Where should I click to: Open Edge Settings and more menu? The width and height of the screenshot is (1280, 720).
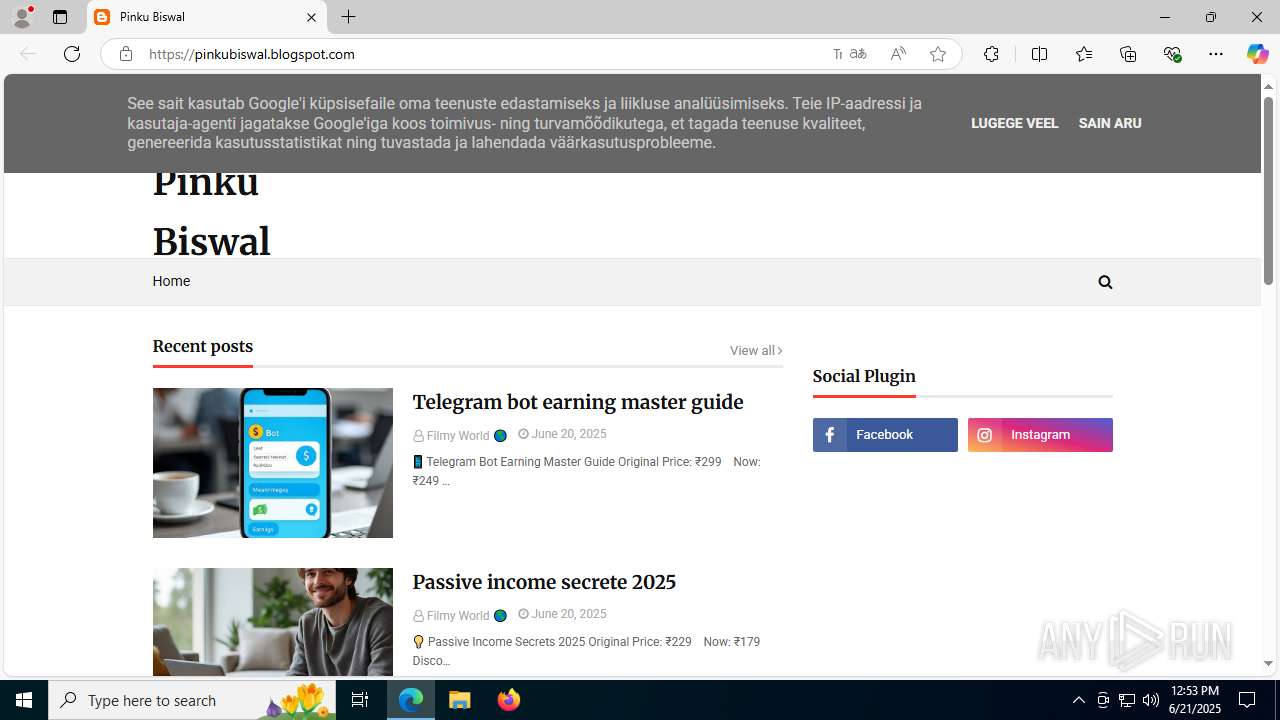[1216, 54]
